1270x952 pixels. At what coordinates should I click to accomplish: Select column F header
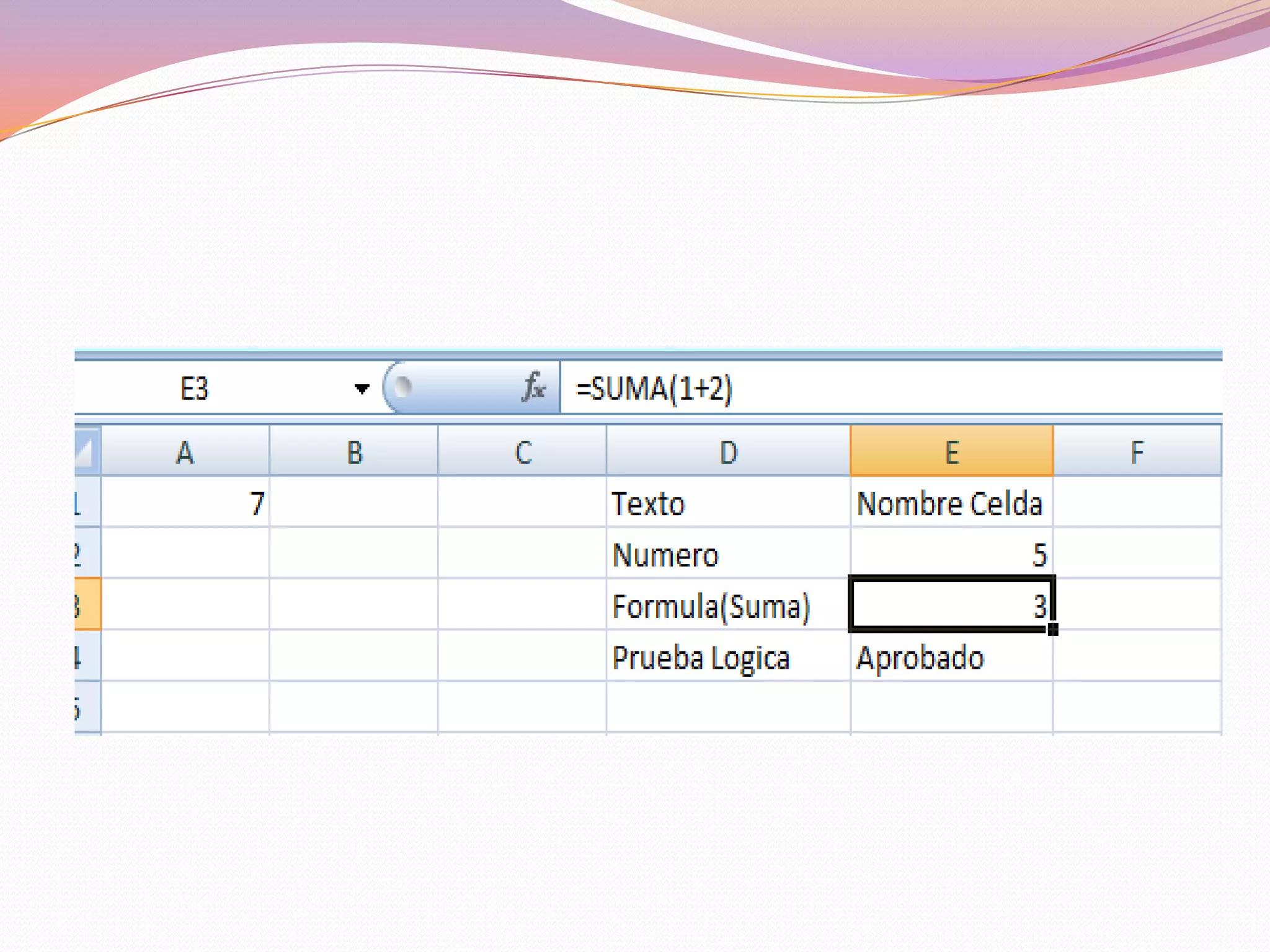[1137, 452]
